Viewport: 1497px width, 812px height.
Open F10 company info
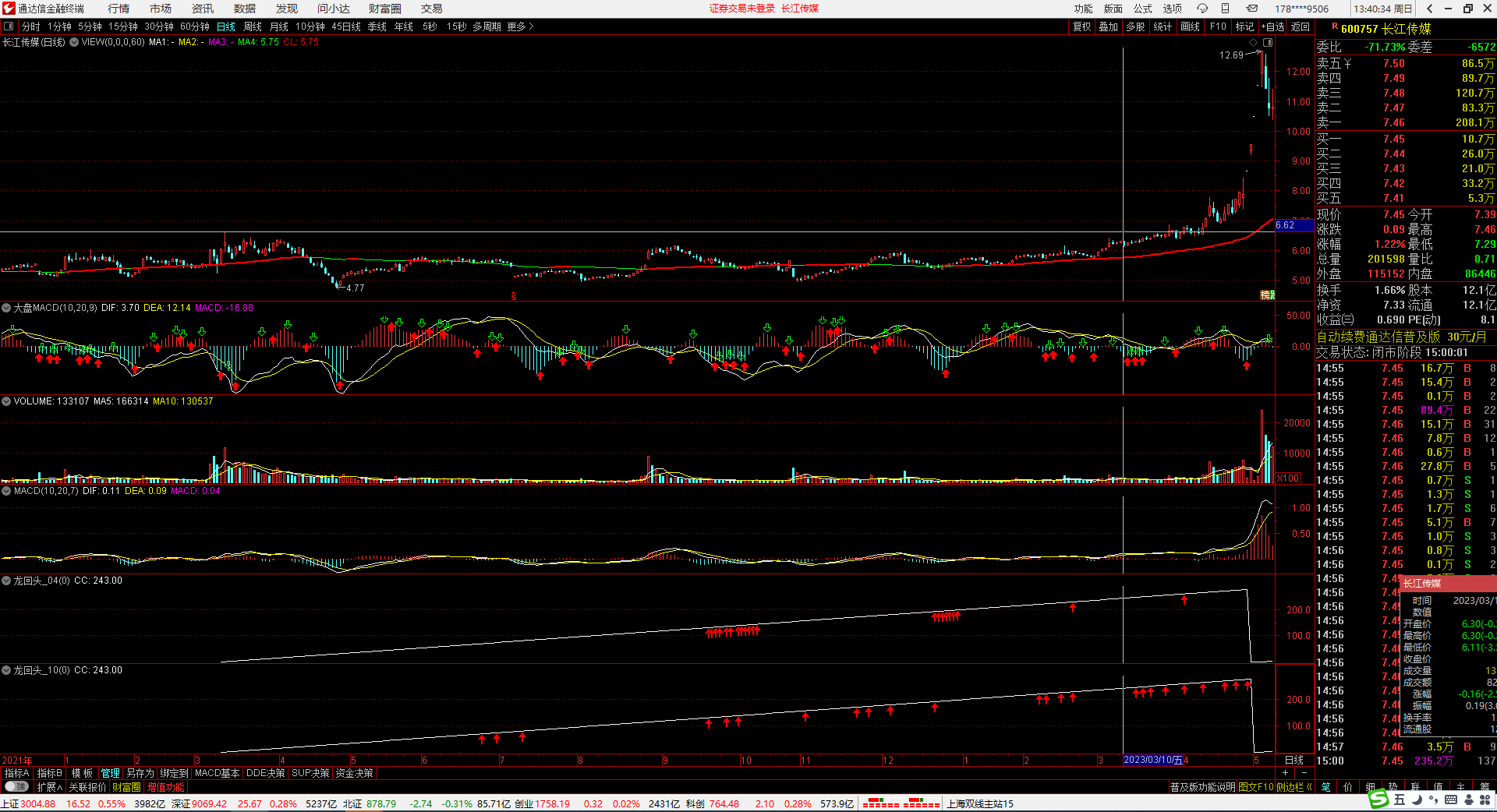pos(1218,26)
